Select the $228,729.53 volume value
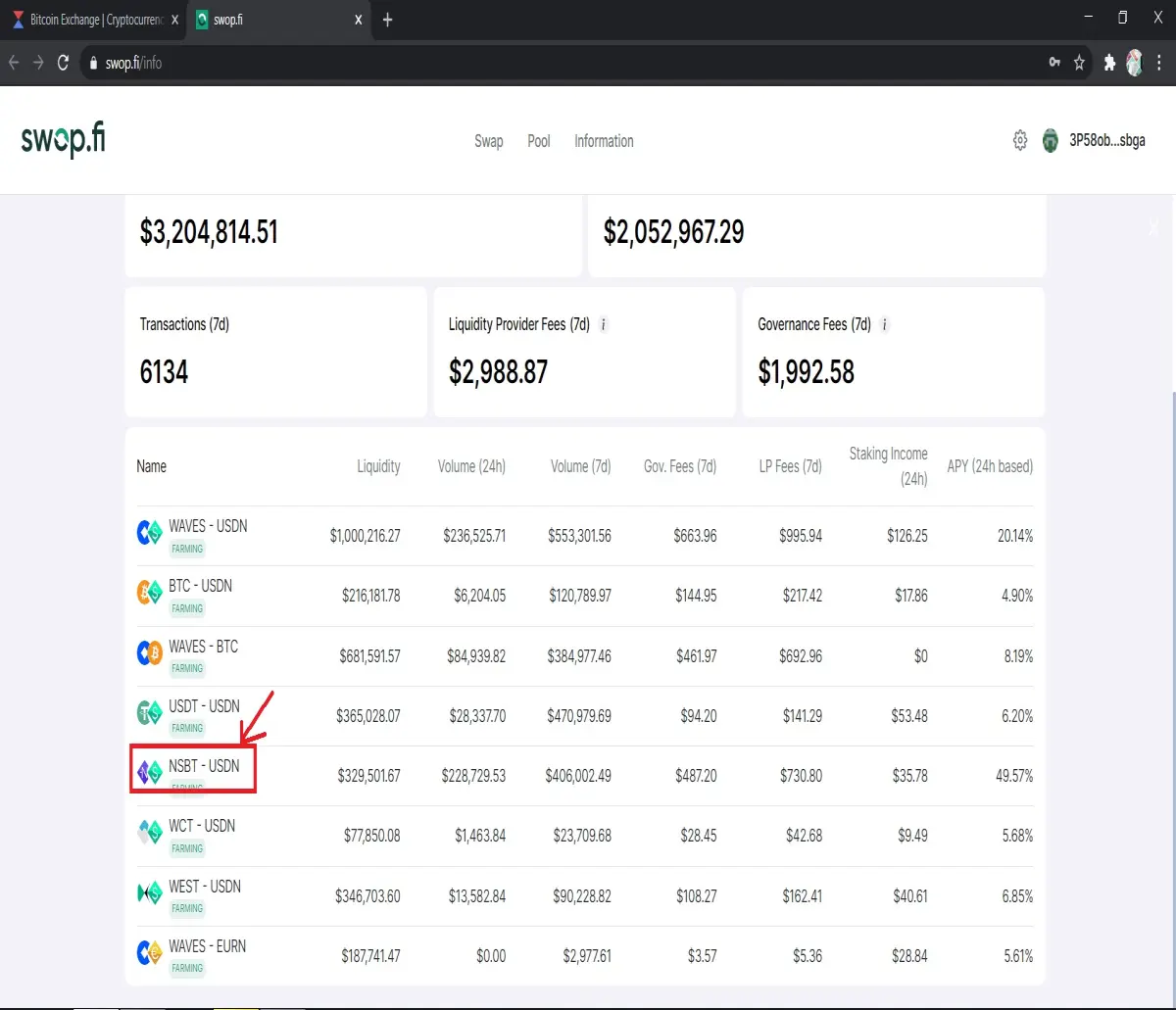Viewport: 1176px width, 1010px height. [x=474, y=776]
